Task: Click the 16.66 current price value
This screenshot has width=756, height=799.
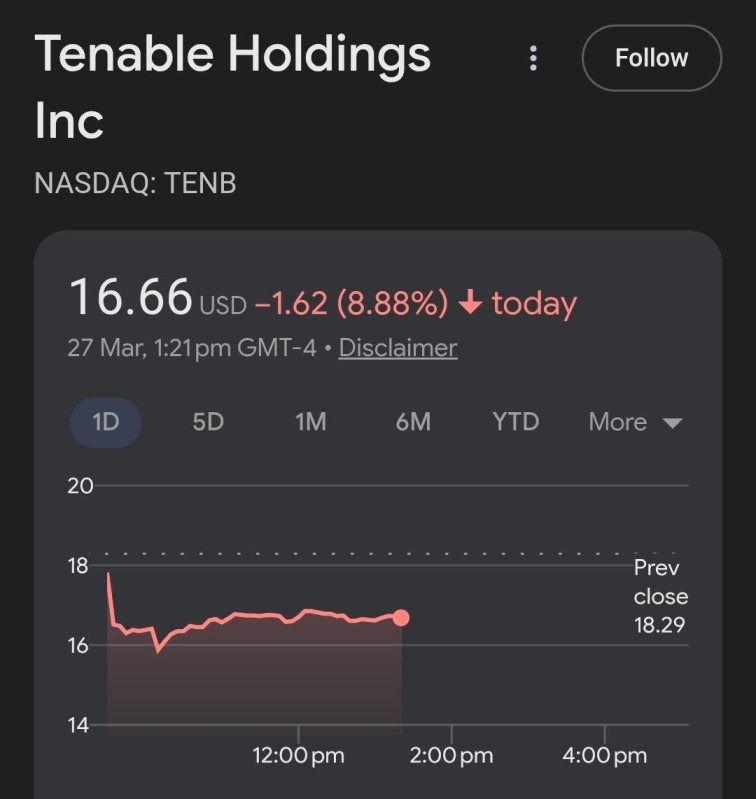Action: [130, 298]
